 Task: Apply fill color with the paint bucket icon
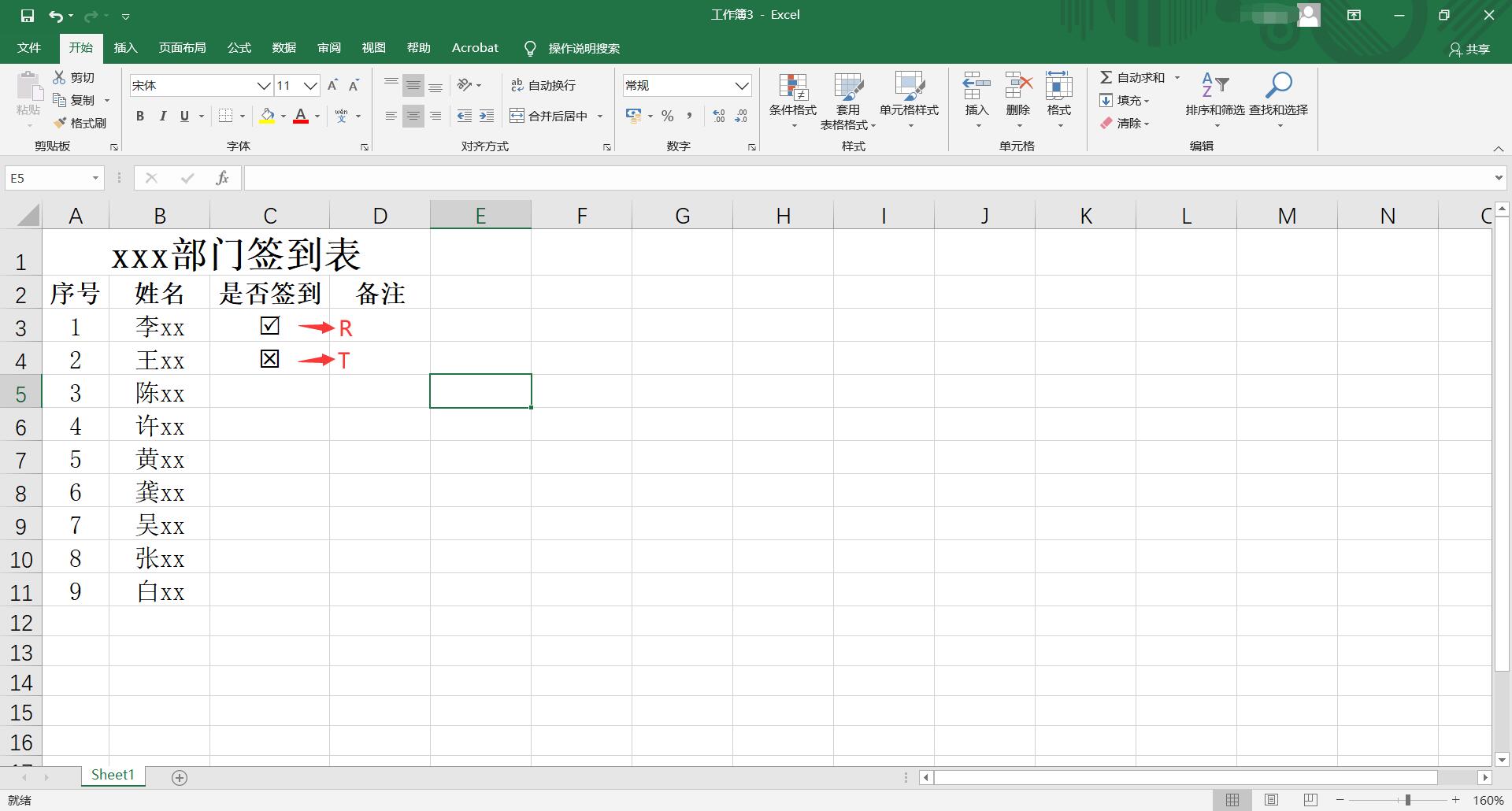pos(267,116)
